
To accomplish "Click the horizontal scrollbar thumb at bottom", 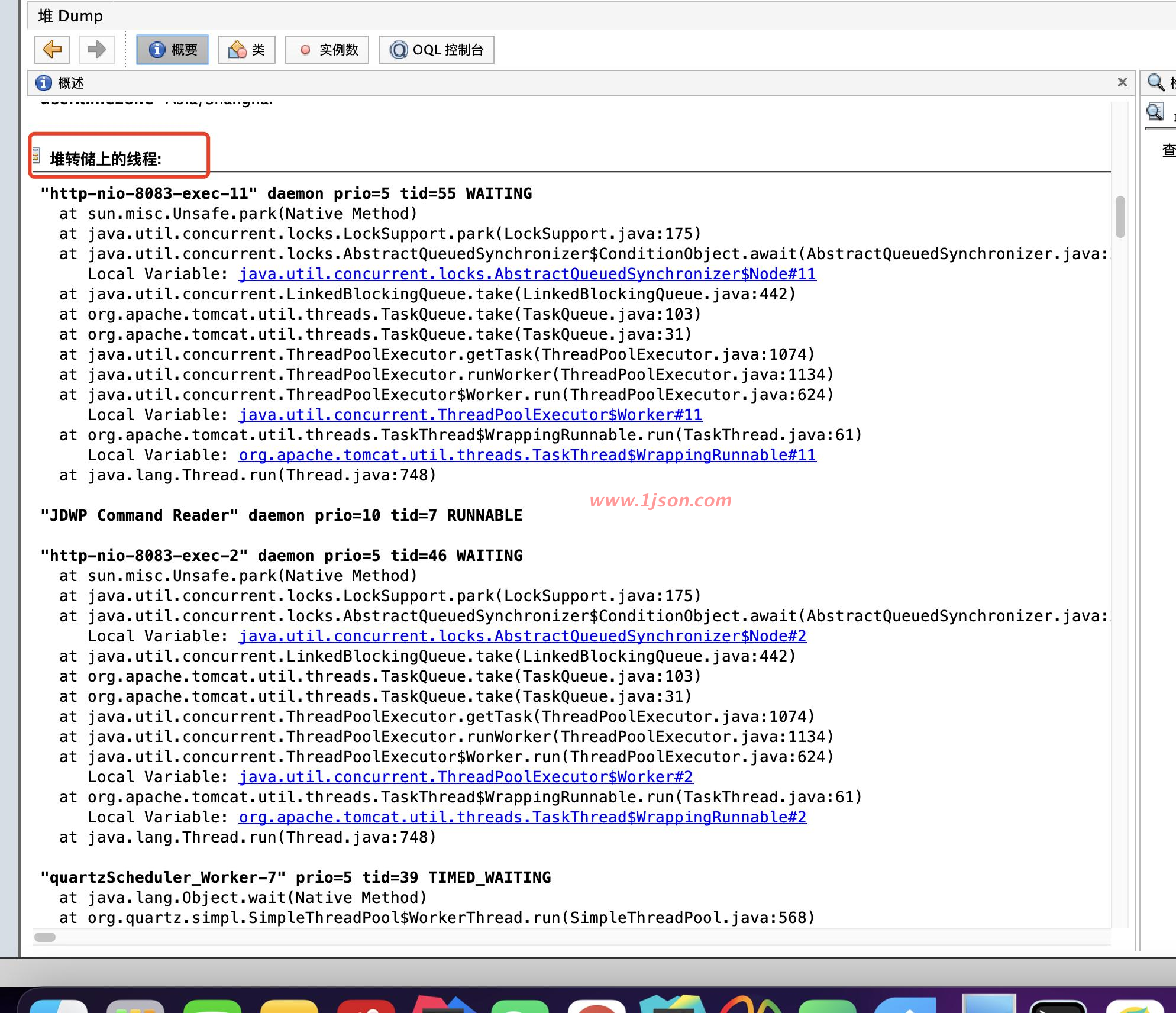I will coord(45,937).
